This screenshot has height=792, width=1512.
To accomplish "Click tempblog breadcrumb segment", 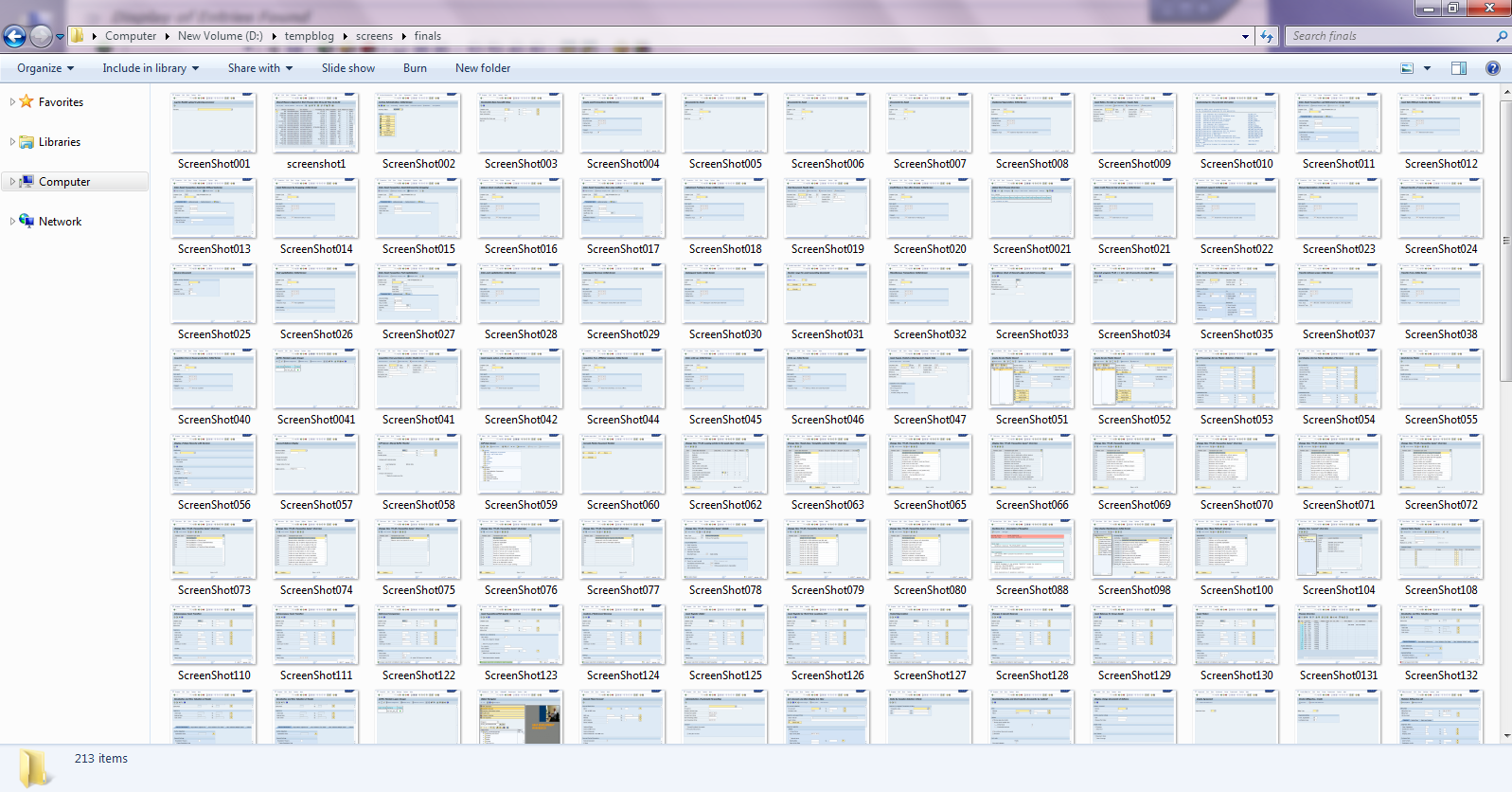I will point(310,36).
